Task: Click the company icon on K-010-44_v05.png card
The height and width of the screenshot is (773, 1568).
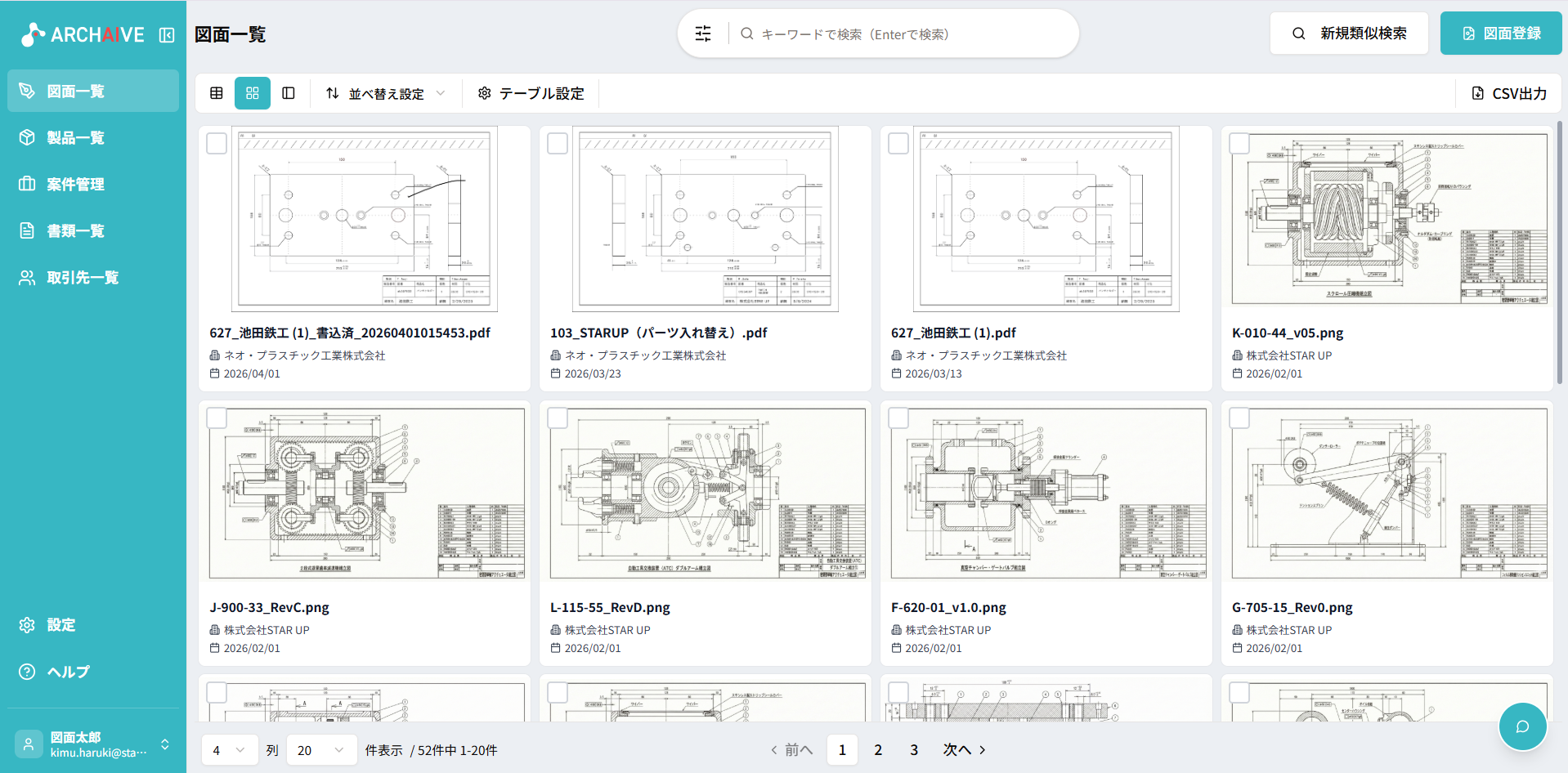Action: tap(1237, 355)
